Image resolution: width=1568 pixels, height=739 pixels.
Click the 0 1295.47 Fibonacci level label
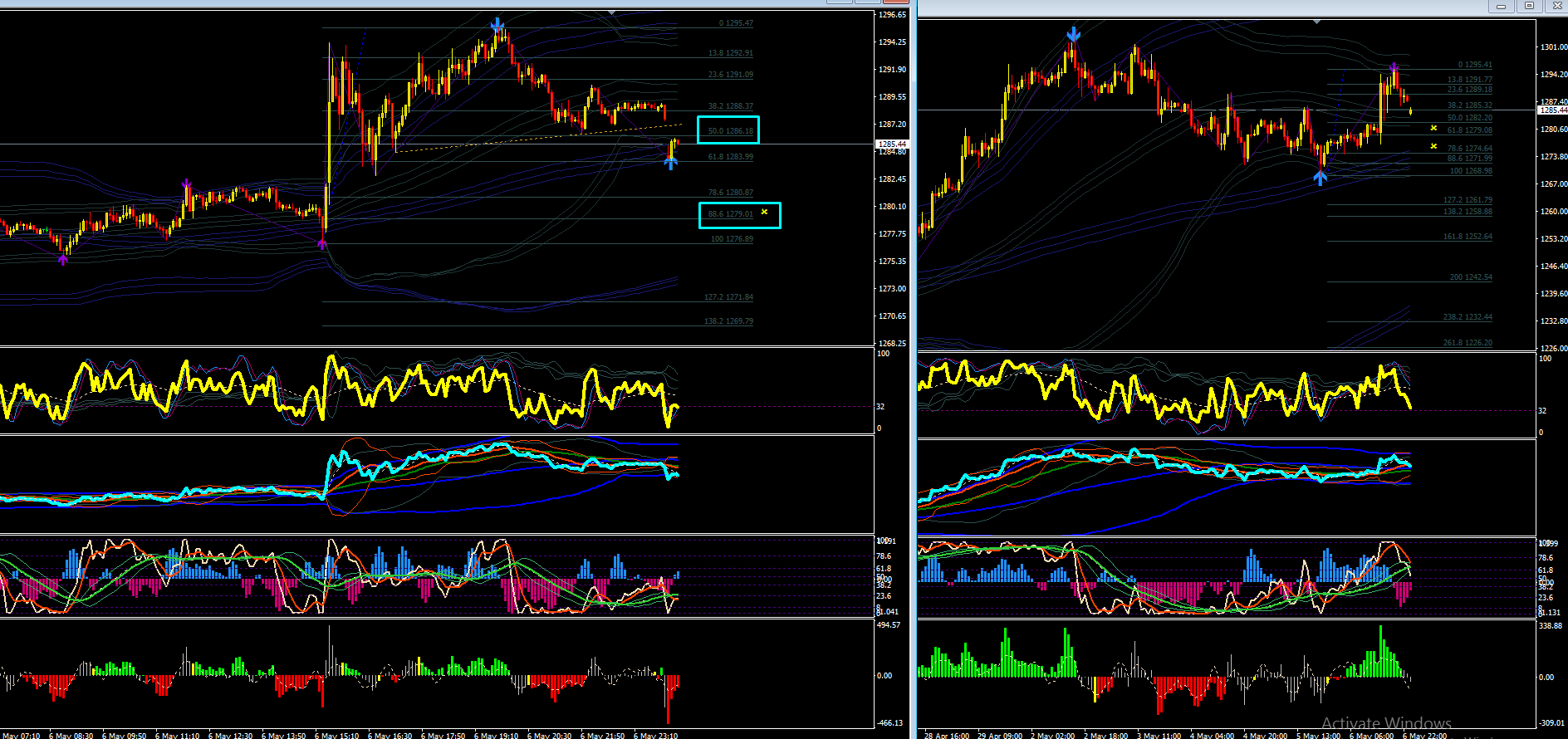(736, 23)
